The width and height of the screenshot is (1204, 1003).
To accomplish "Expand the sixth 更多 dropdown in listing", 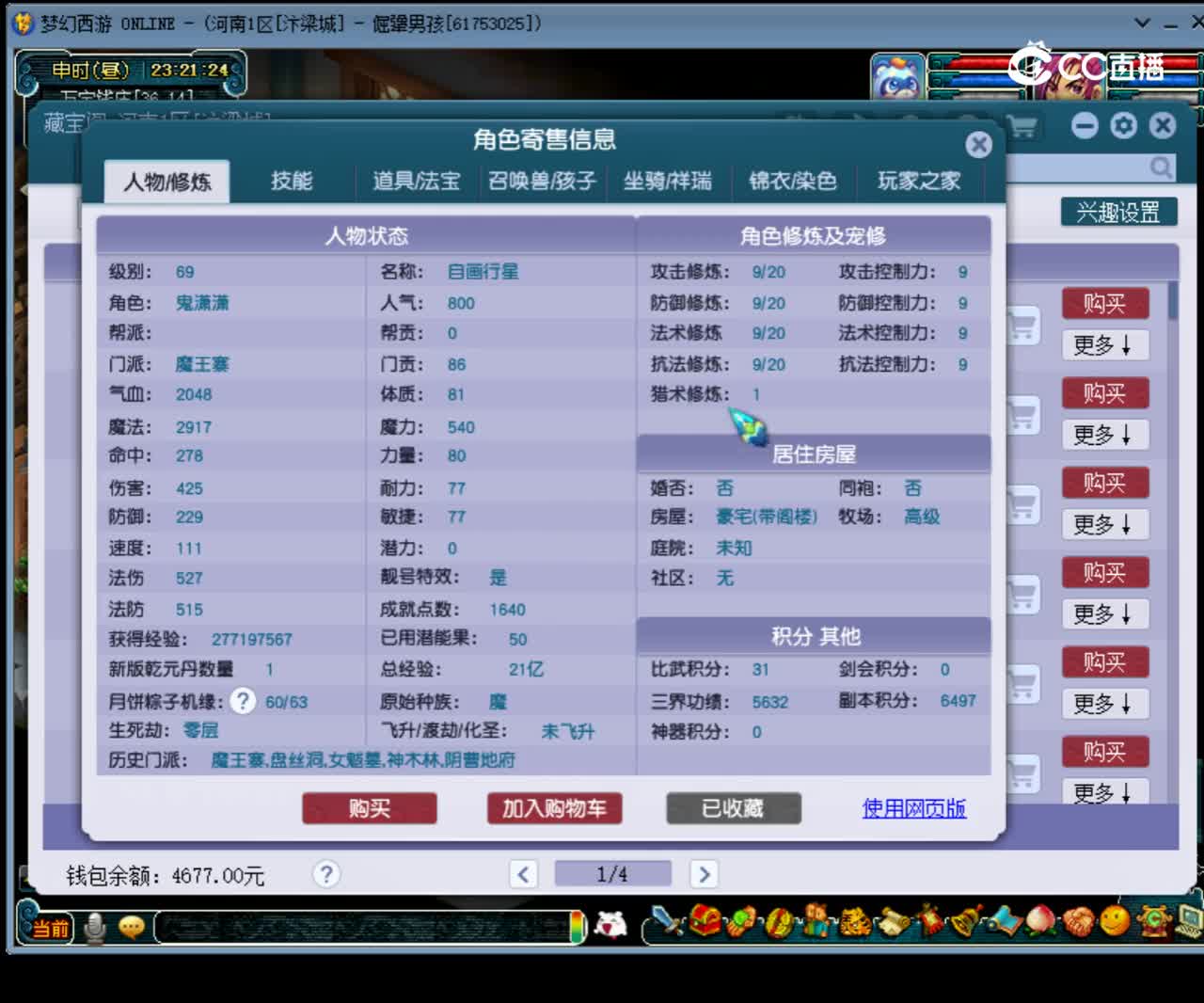I will pyautogui.click(x=1105, y=792).
